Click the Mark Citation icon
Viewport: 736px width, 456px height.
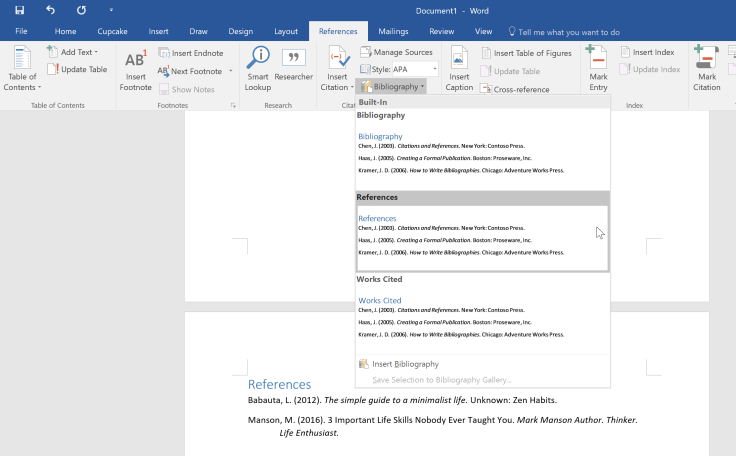[x=707, y=68]
